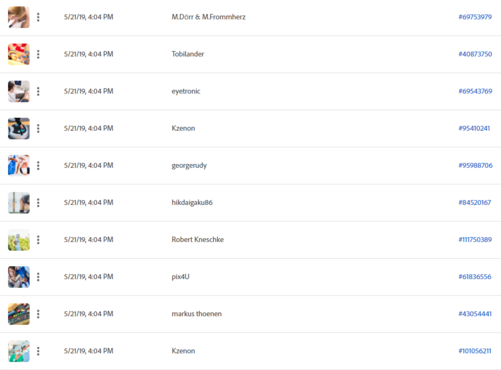Open three-dot menu for pix4U row
Viewport: 501px width, 370px height.
coord(38,277)
